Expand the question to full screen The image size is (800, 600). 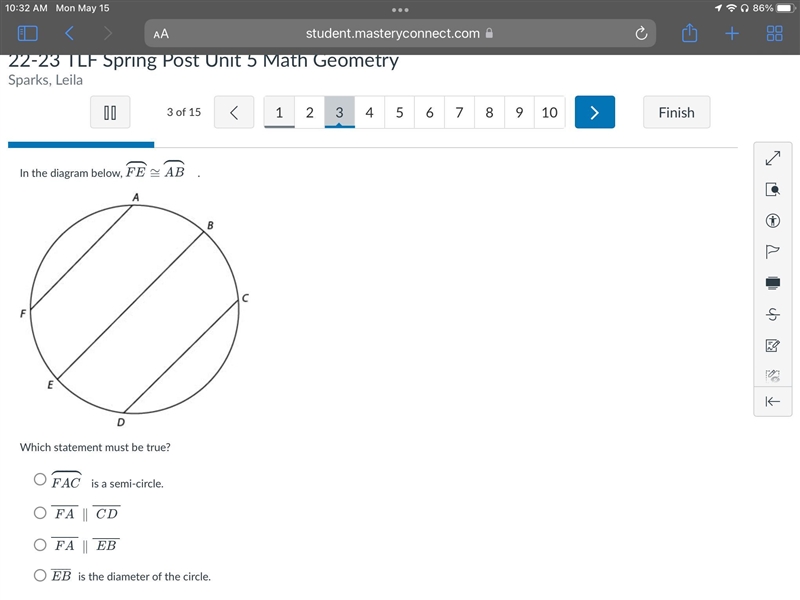(773, 158)
